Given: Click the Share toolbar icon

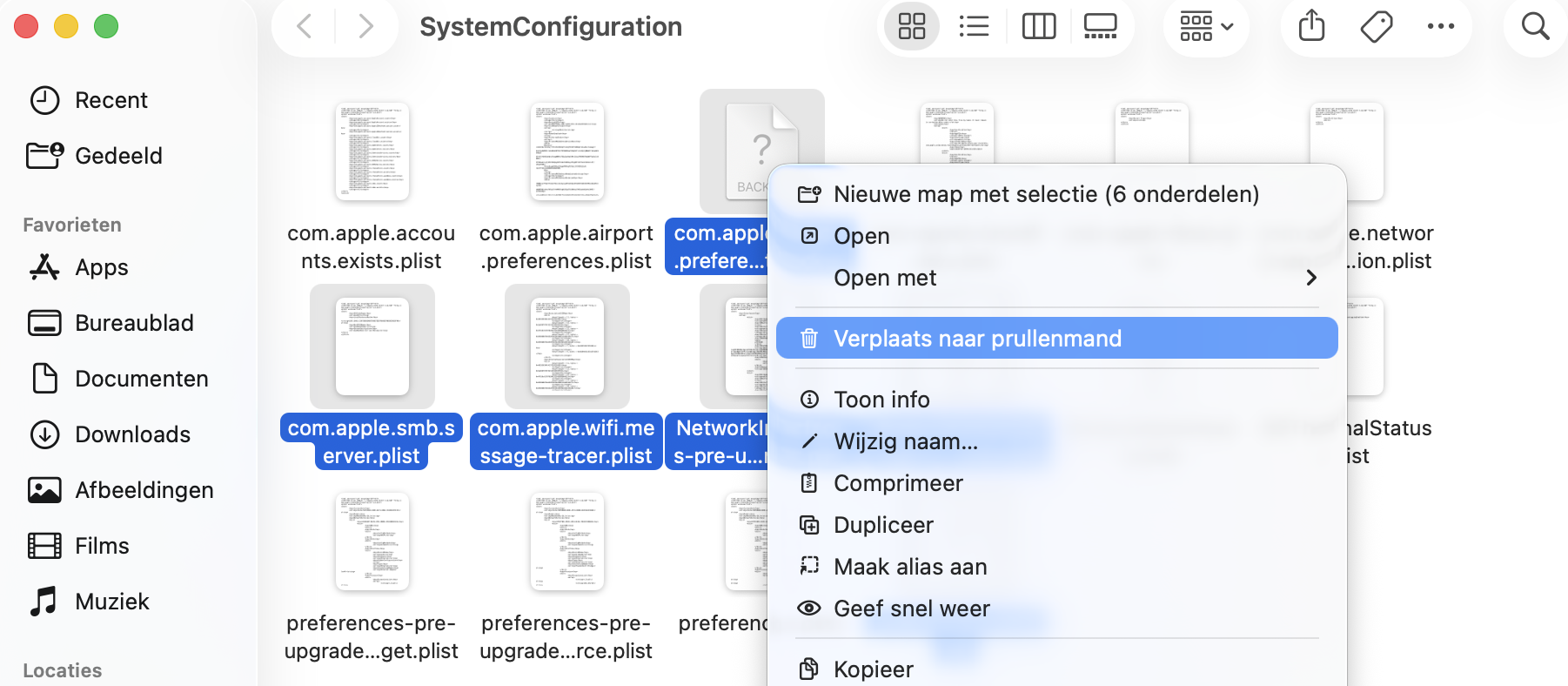Looking at the screenshot, I should click(1311, 27).
